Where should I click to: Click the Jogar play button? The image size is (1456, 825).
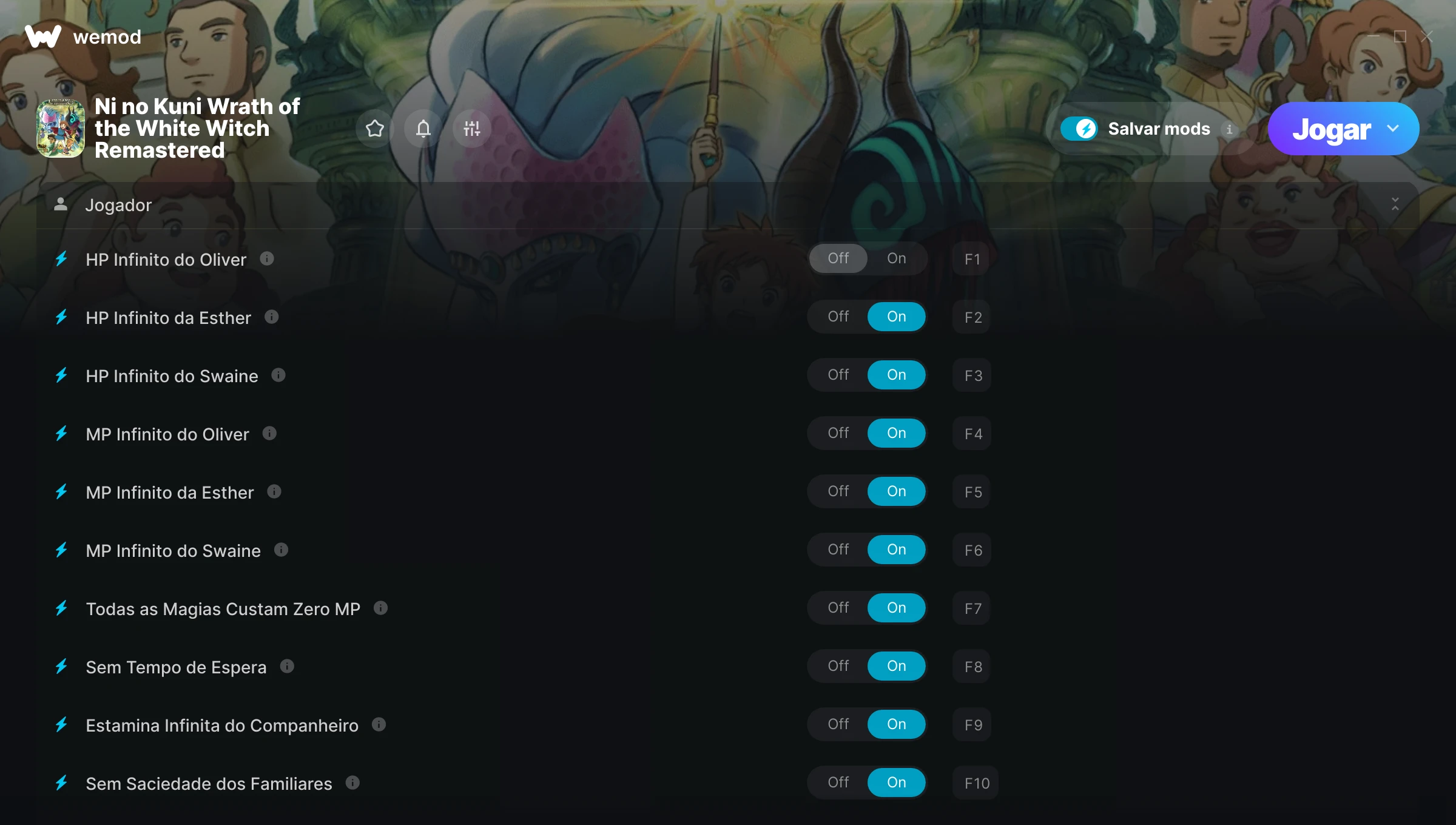tap(1331, 129)
